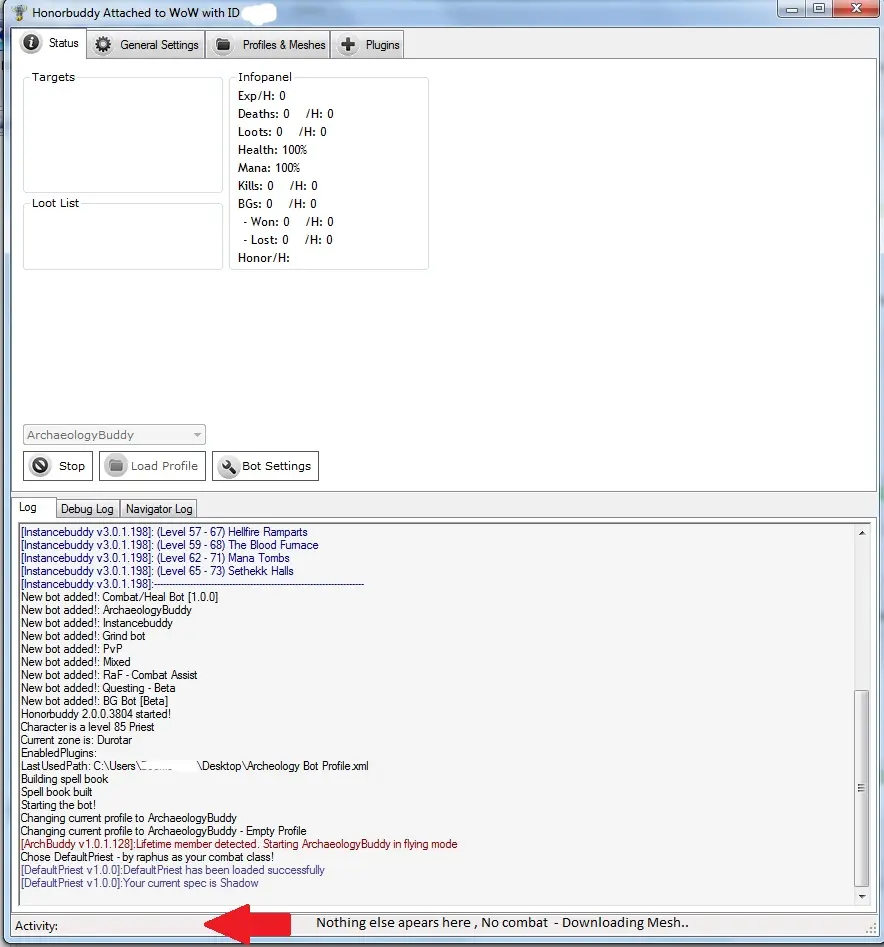The image size is (884, 947).
Task: Click the gear icon for General Settings
Action: 102,45
